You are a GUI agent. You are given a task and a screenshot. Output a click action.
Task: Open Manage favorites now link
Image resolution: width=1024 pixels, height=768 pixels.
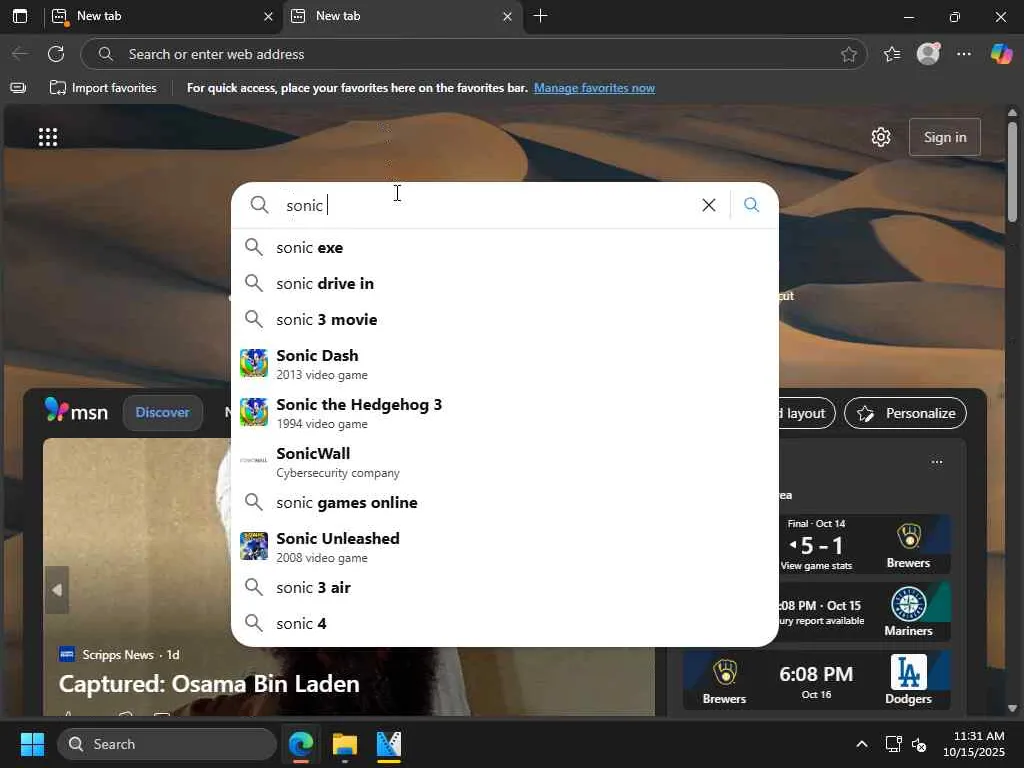[594, 88]
